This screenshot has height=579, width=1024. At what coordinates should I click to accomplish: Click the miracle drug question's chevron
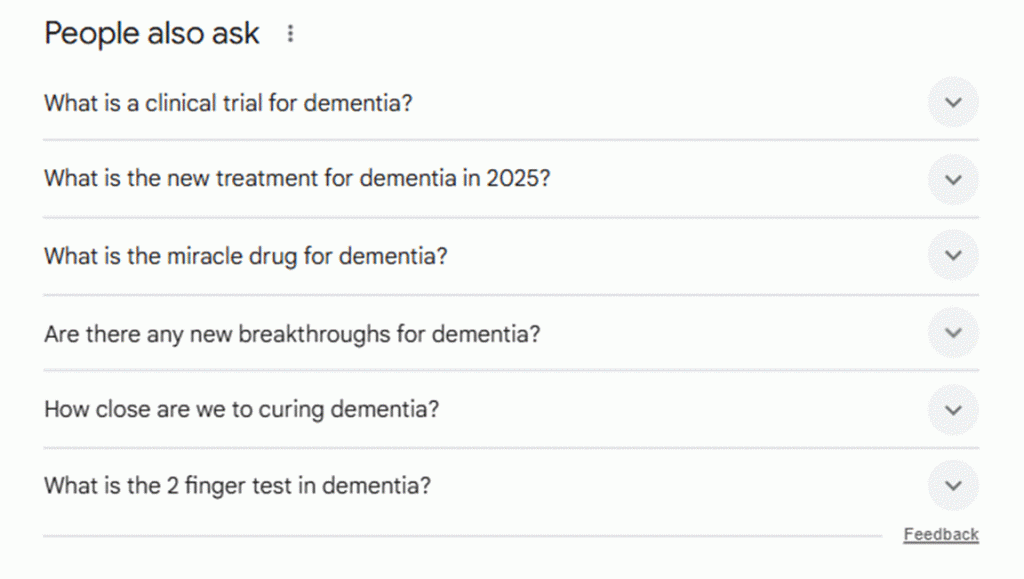(953, 256)
